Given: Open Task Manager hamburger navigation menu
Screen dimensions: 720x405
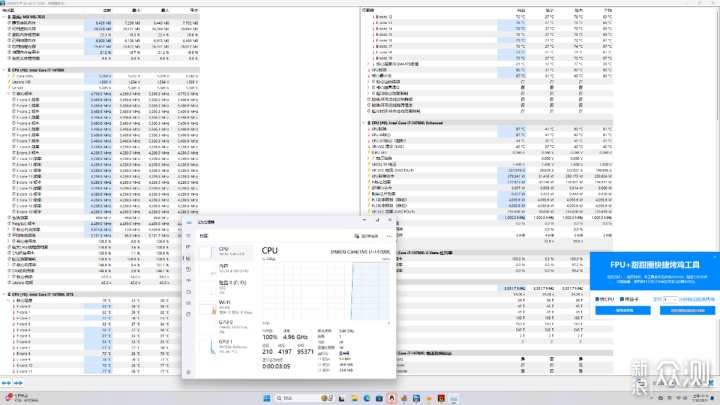Looking at the screenshot, I should (188, 236).
